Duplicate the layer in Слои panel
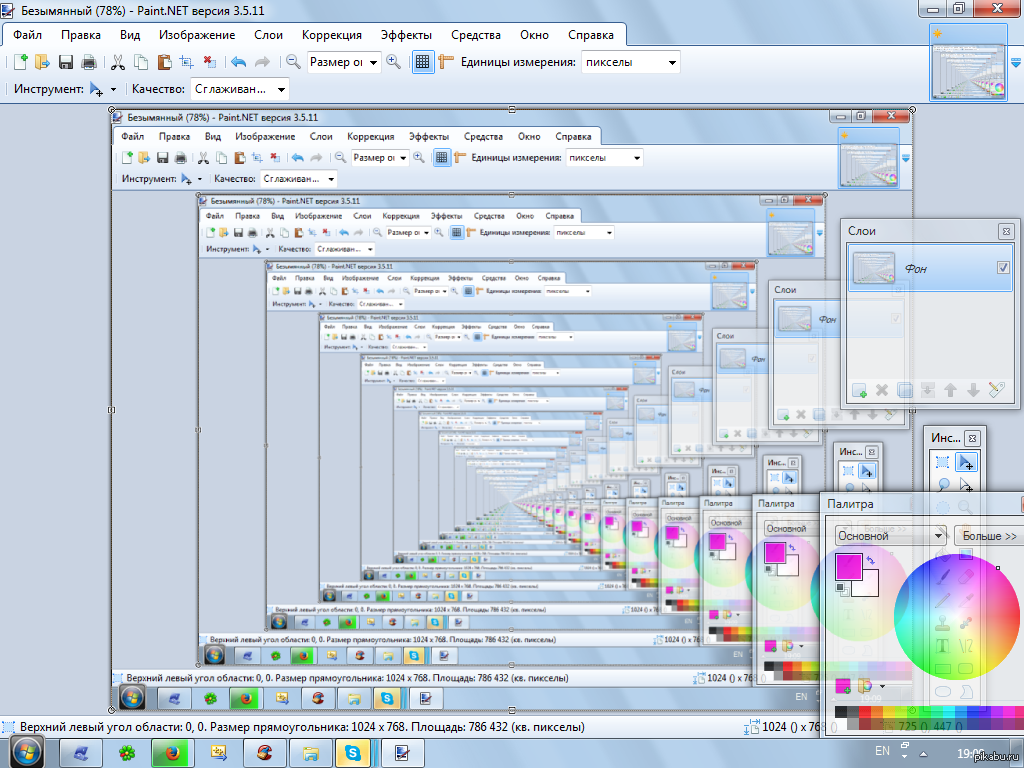The width and height of the screenshot is (1024, 768). coord(904,391)
